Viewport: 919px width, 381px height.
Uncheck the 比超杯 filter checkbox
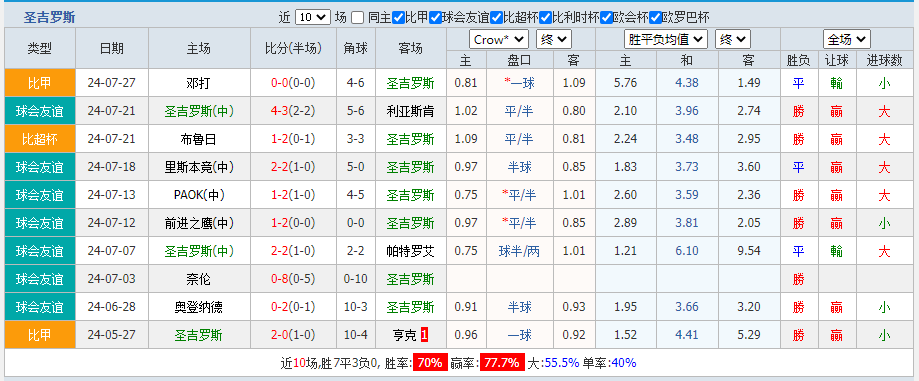point(496,18)
